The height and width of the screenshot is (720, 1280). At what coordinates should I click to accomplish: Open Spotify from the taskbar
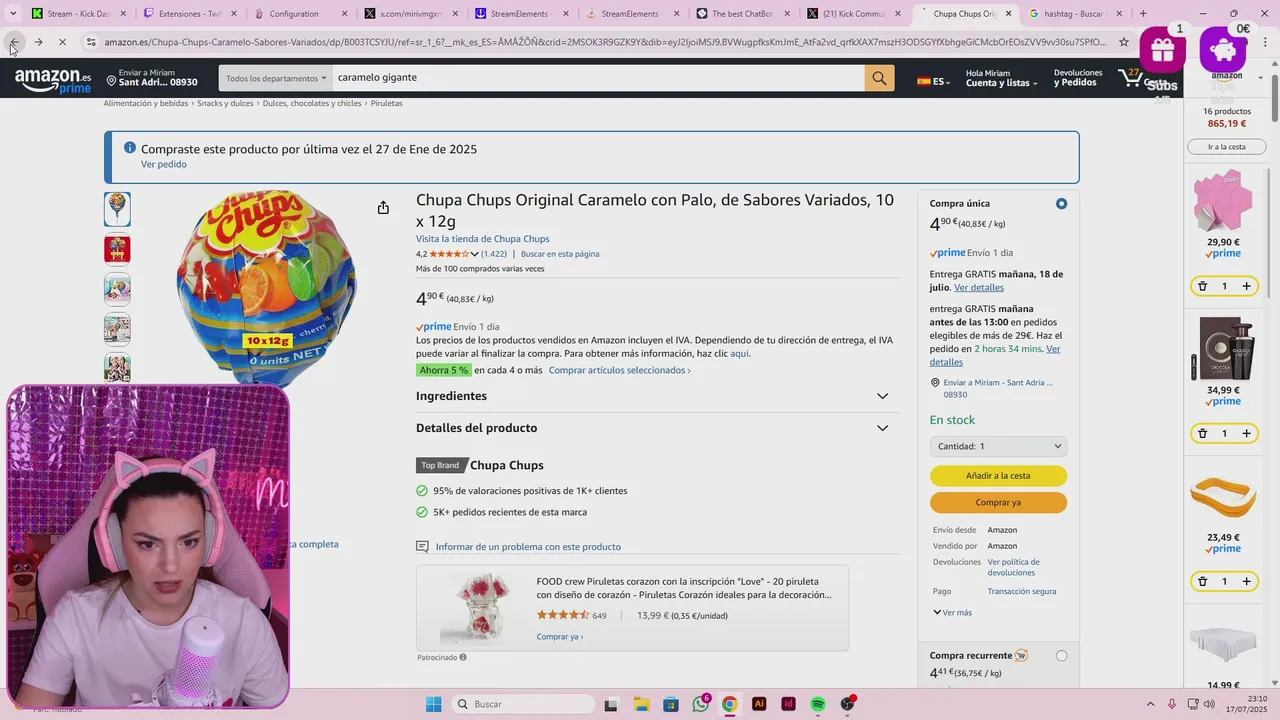(818, 704)
